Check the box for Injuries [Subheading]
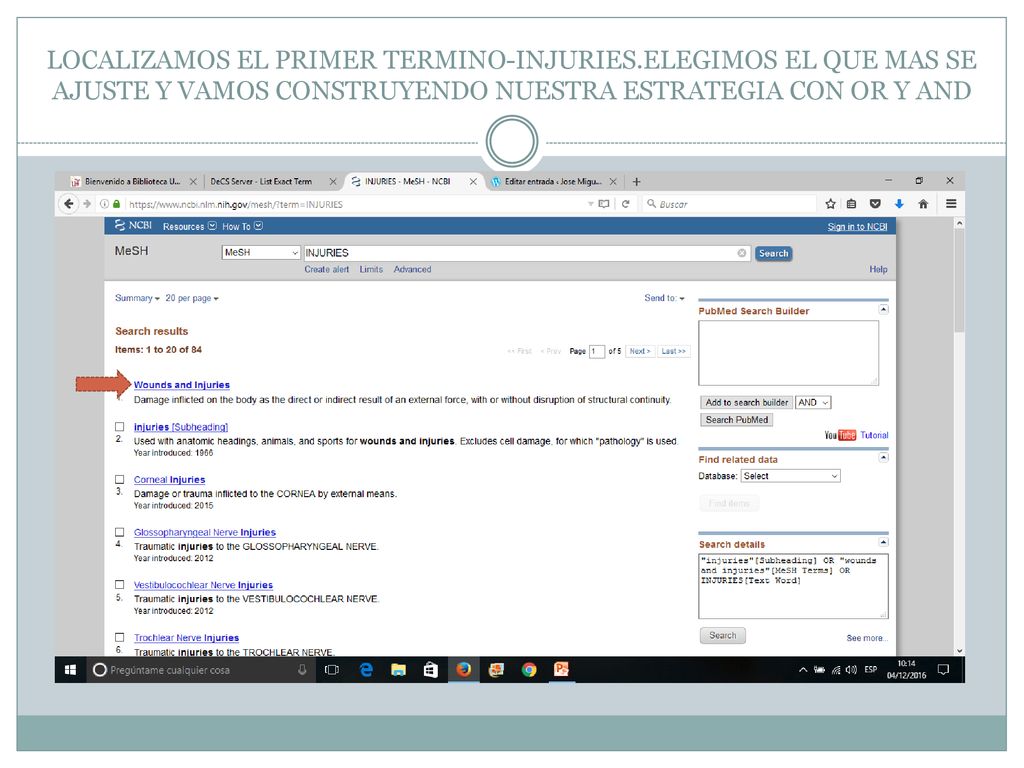 pyautogui.click(x=120, y=426)
